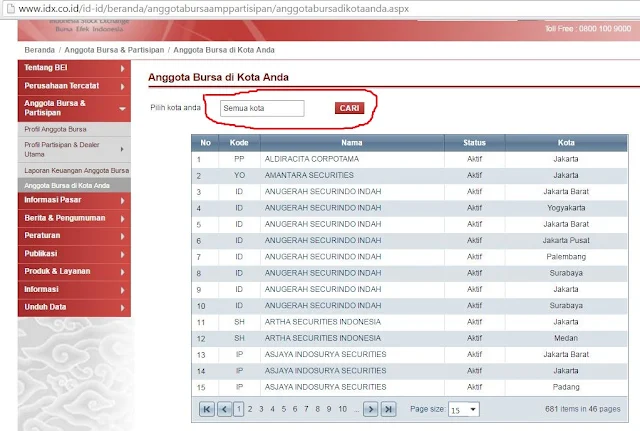The height and width of the screenshot is (431, 640).
Task: Click page icon in address bar
Action: [11, 8]
